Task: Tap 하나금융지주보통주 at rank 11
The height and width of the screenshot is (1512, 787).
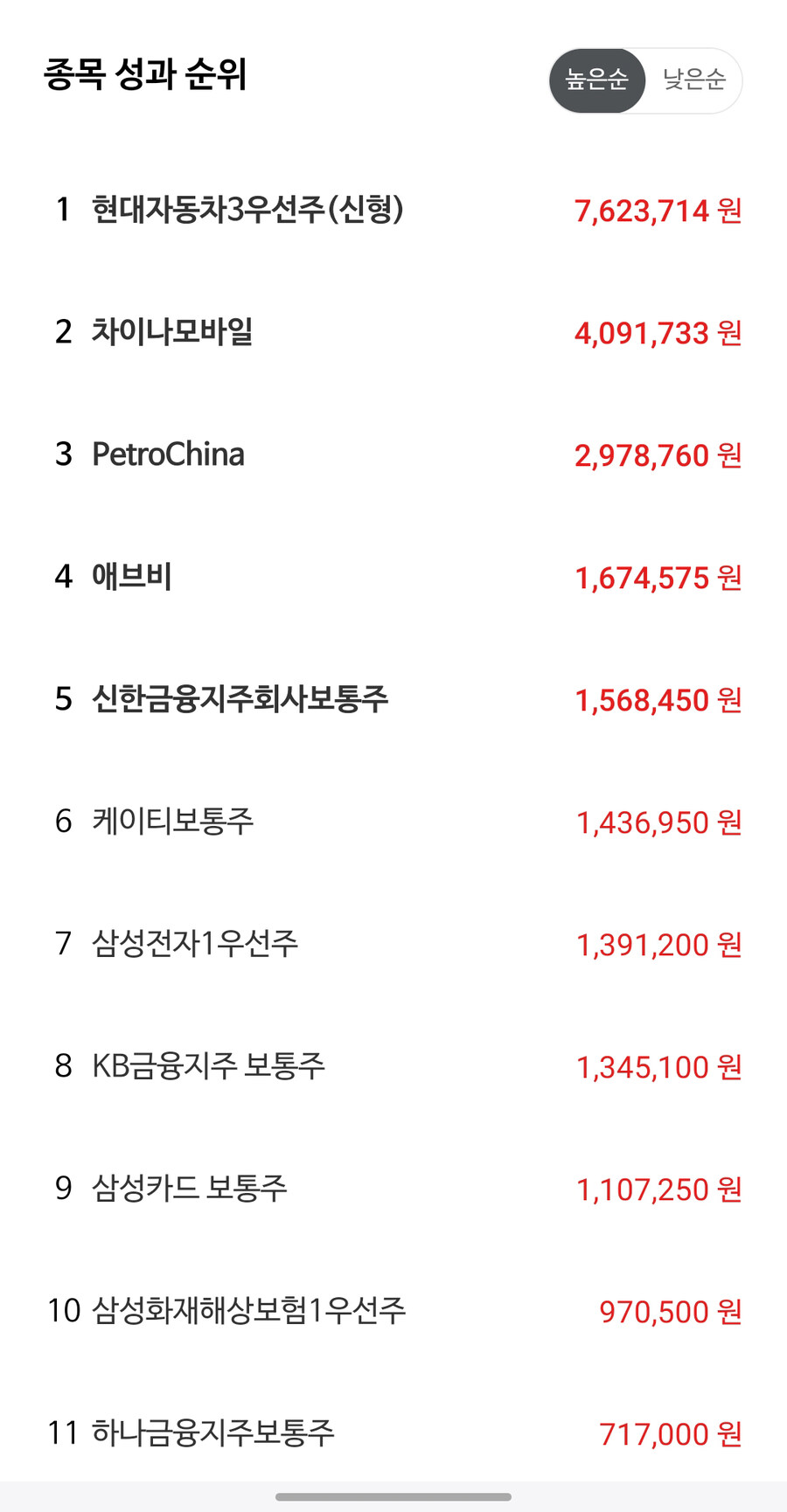Action: coord(212,1433)
